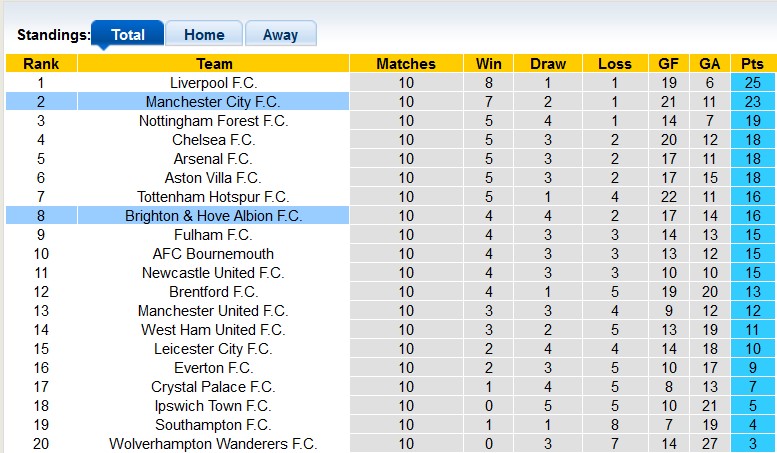Click Aston Villa F.C. row name

[213, 177]
